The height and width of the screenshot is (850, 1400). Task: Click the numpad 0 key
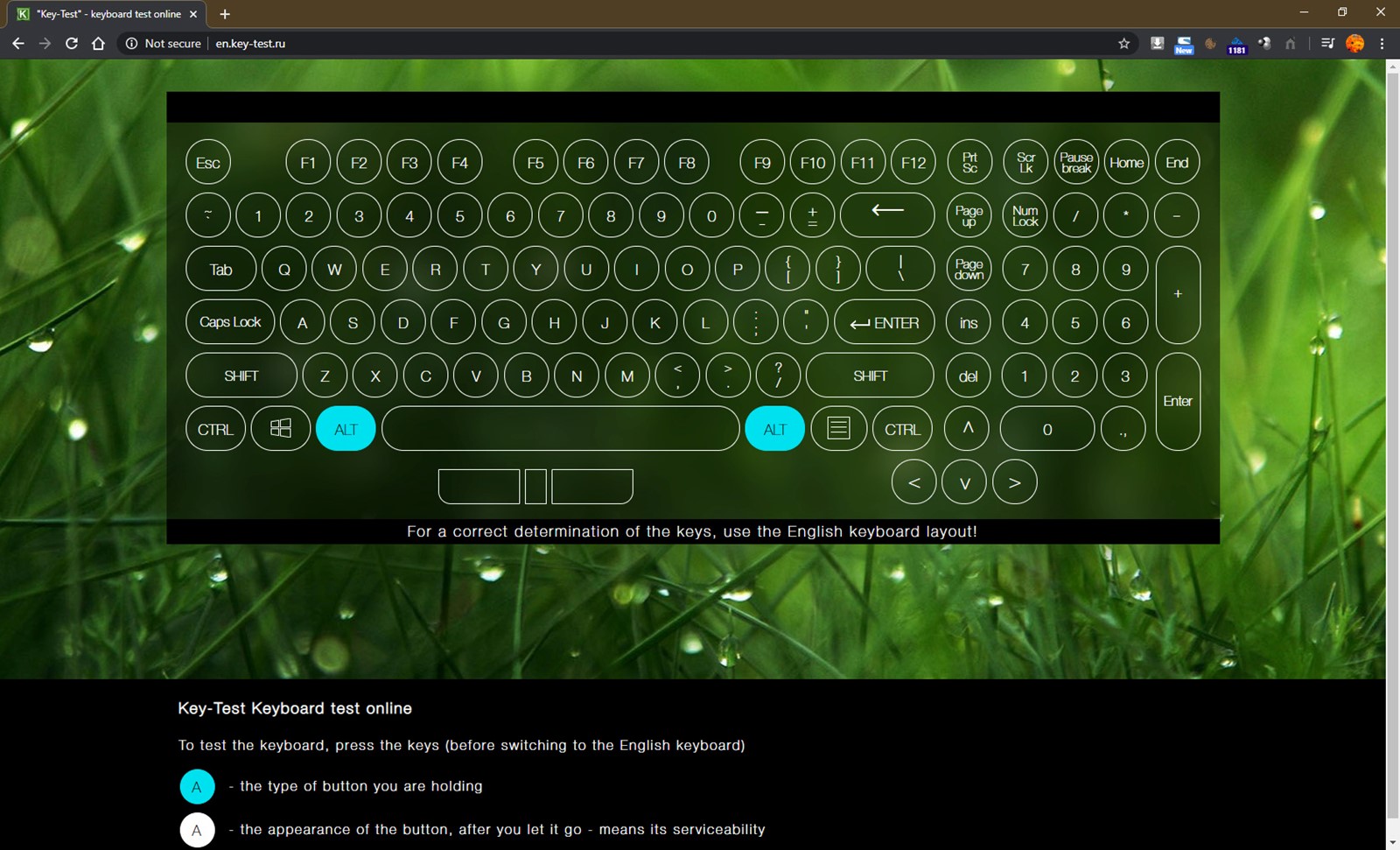1047,429
